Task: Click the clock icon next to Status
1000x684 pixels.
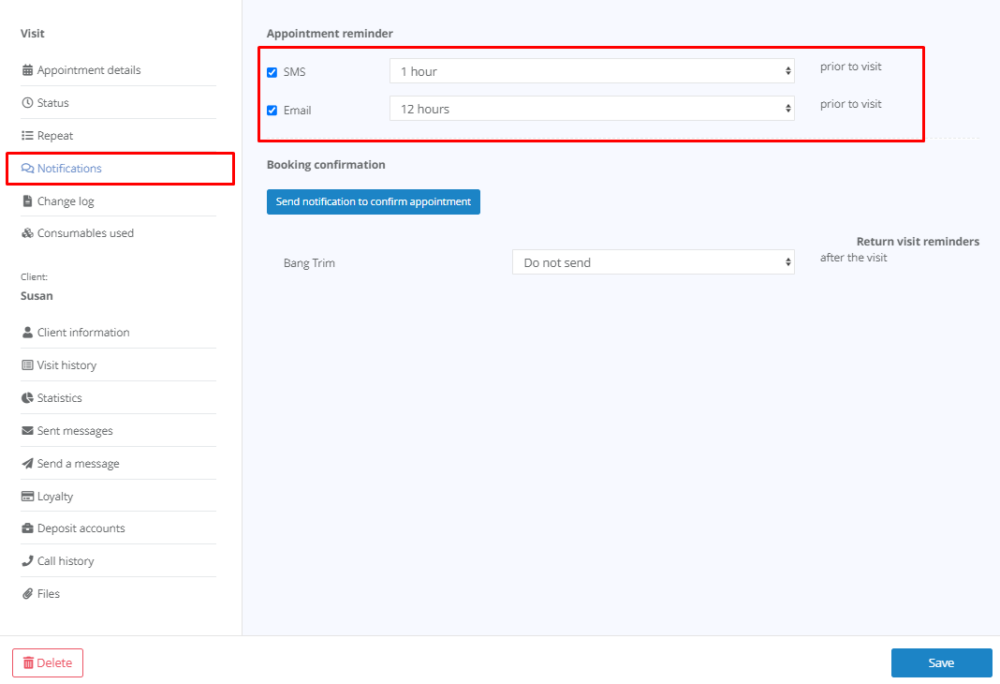Action: pos(27,103)
